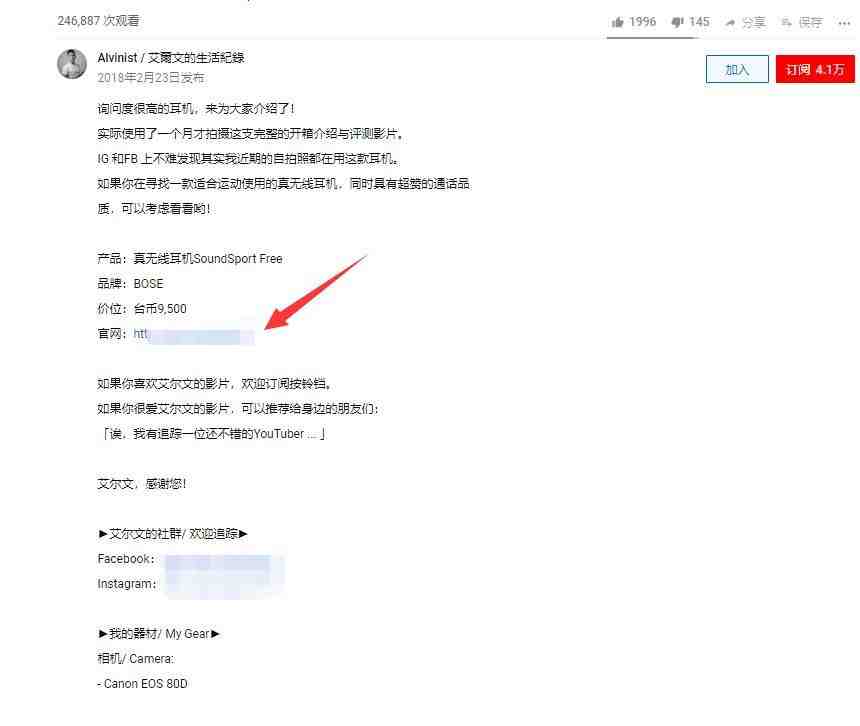Click the red 订阅 subscribe button
The height and width of the screenshot is (726, 860).
pyautogui.click(x=815, y=69)
